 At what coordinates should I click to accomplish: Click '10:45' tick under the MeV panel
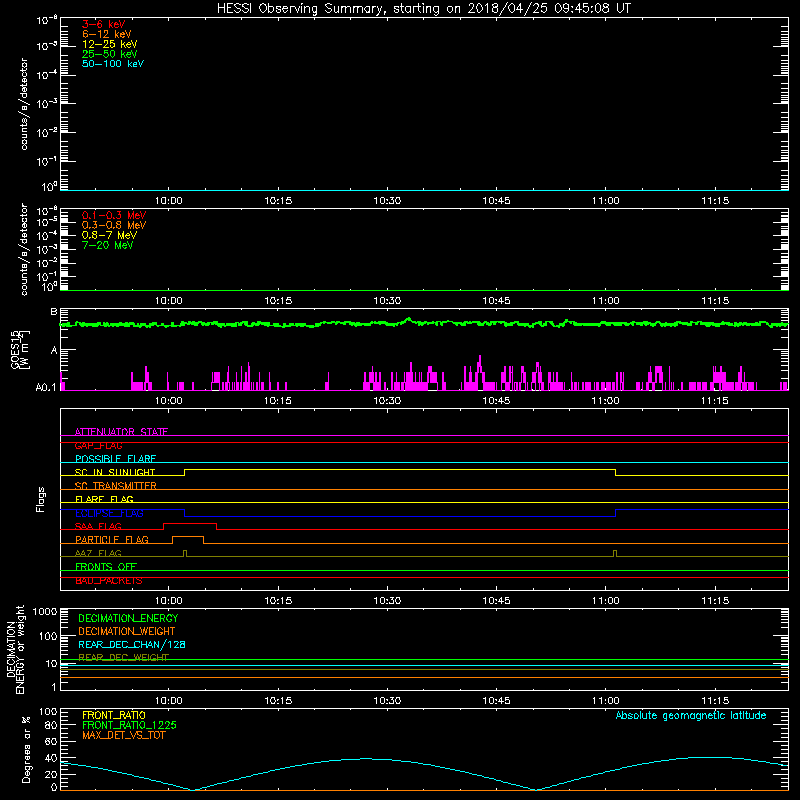pyautogui.click(x=496, y=301)
